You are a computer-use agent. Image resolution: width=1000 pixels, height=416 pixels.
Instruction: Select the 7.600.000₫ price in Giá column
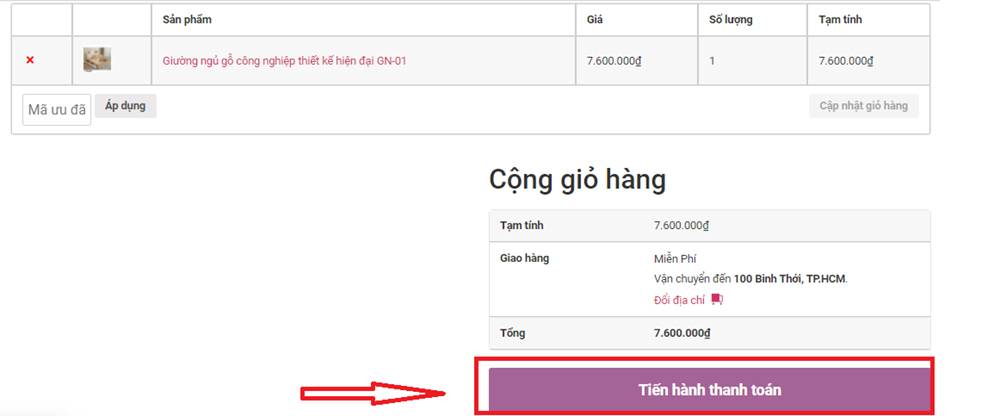click(614, 61)
